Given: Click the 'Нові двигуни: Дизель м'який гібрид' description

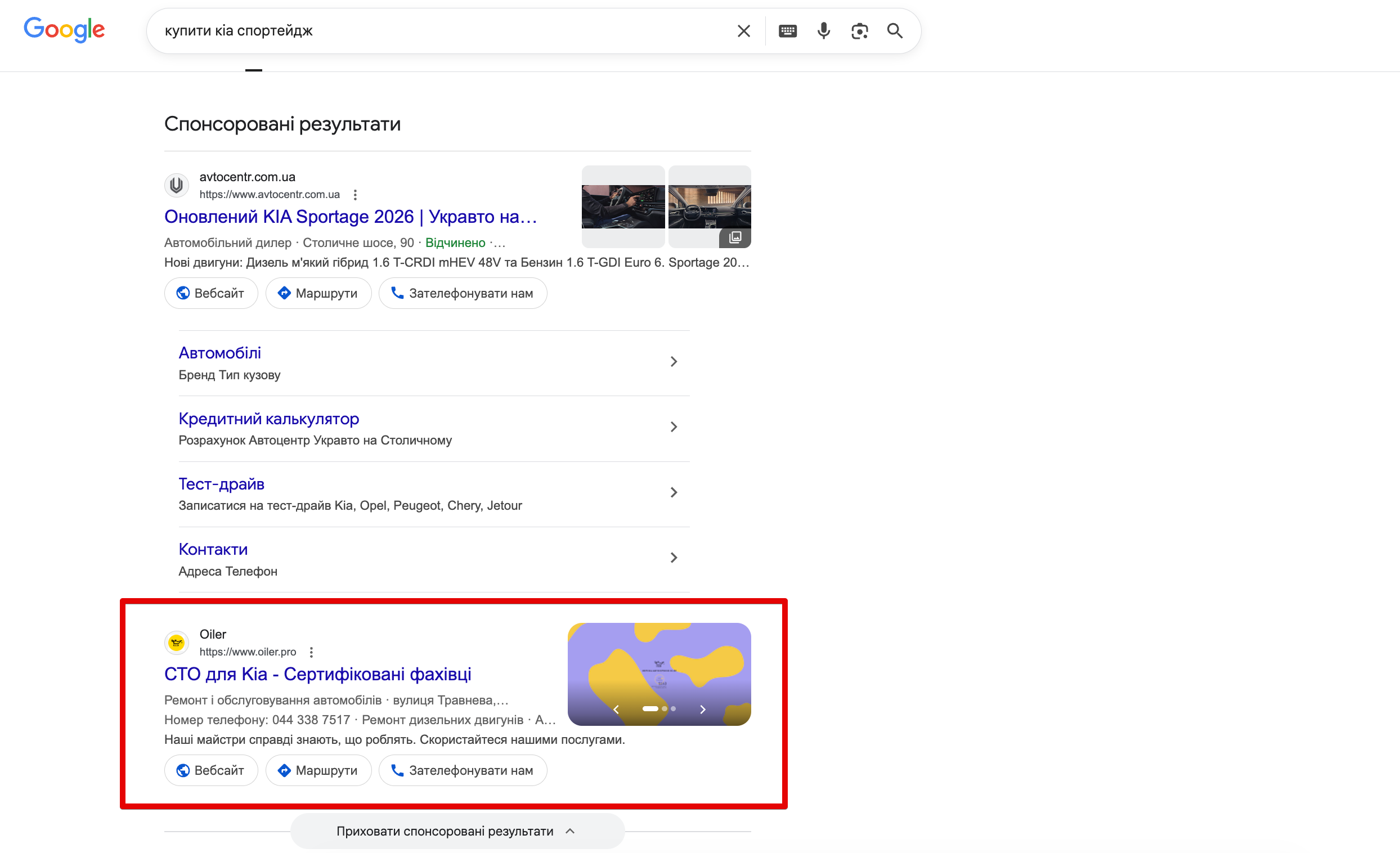Looking at the screenshot, I should click(x=457, y=263).
